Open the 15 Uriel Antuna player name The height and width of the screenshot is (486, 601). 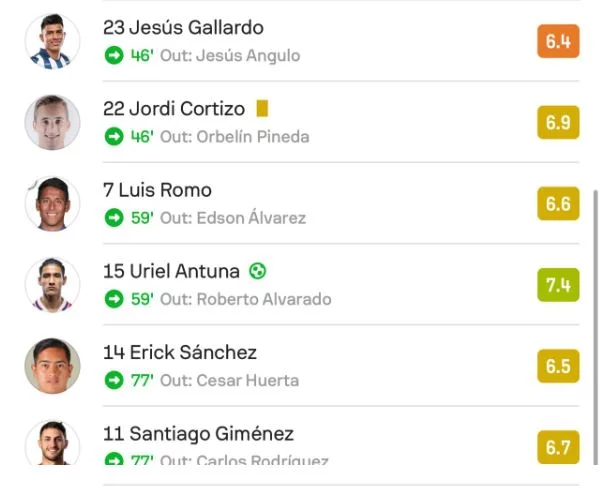point(171,271)
